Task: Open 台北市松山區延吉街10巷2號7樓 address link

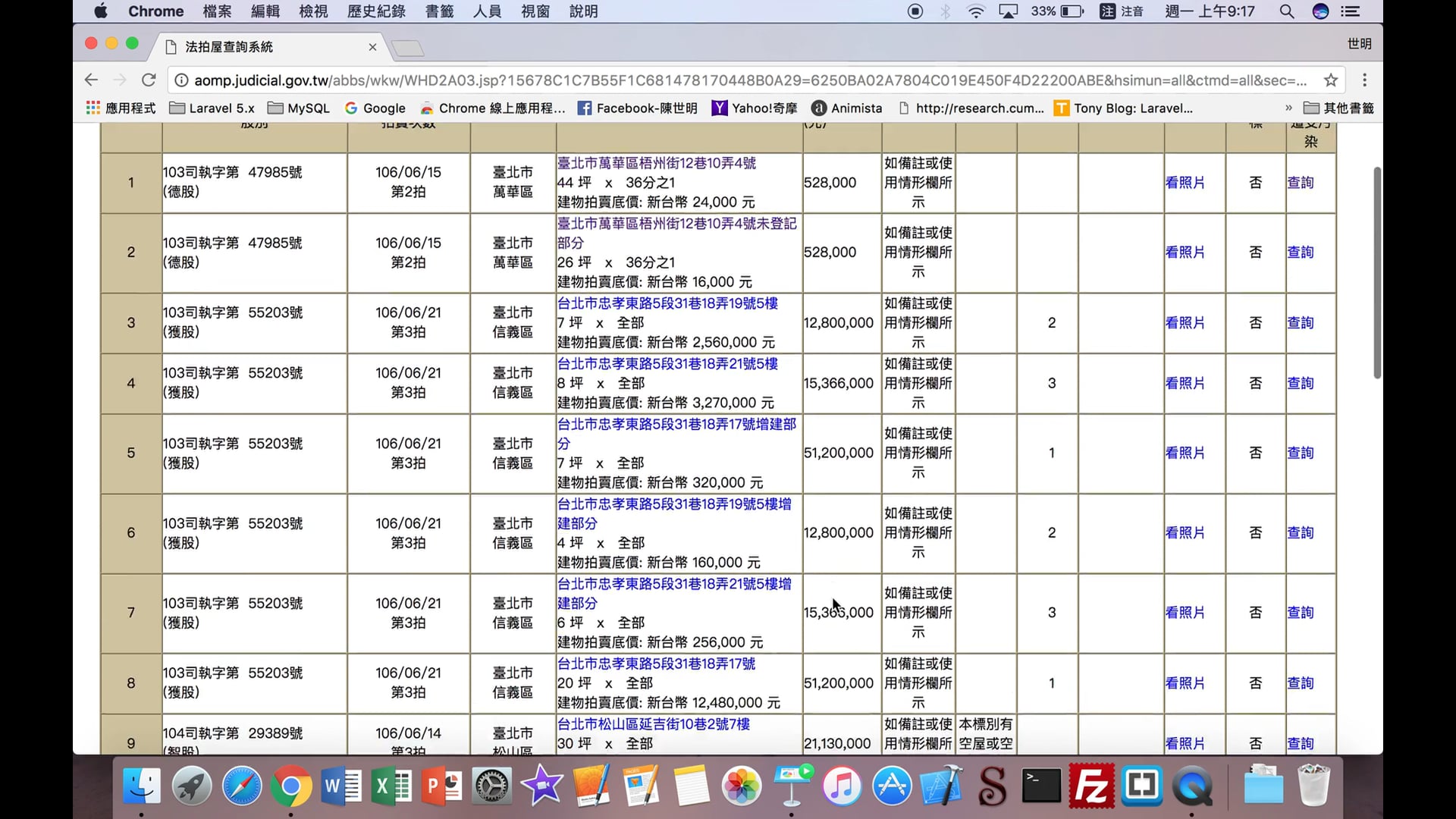Action: pos(653,724)
